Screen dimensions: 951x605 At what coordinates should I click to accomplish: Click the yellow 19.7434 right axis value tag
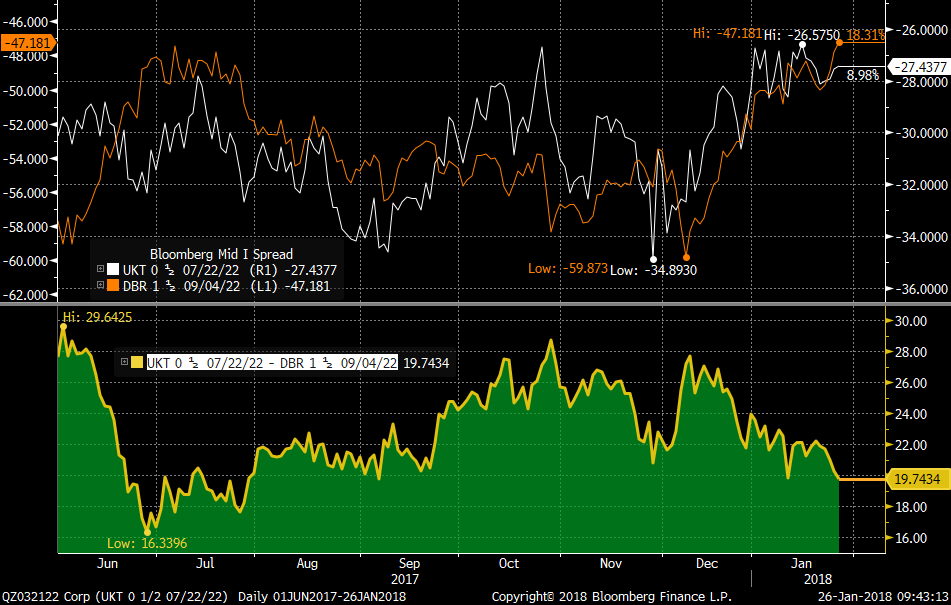pos(916,479)
